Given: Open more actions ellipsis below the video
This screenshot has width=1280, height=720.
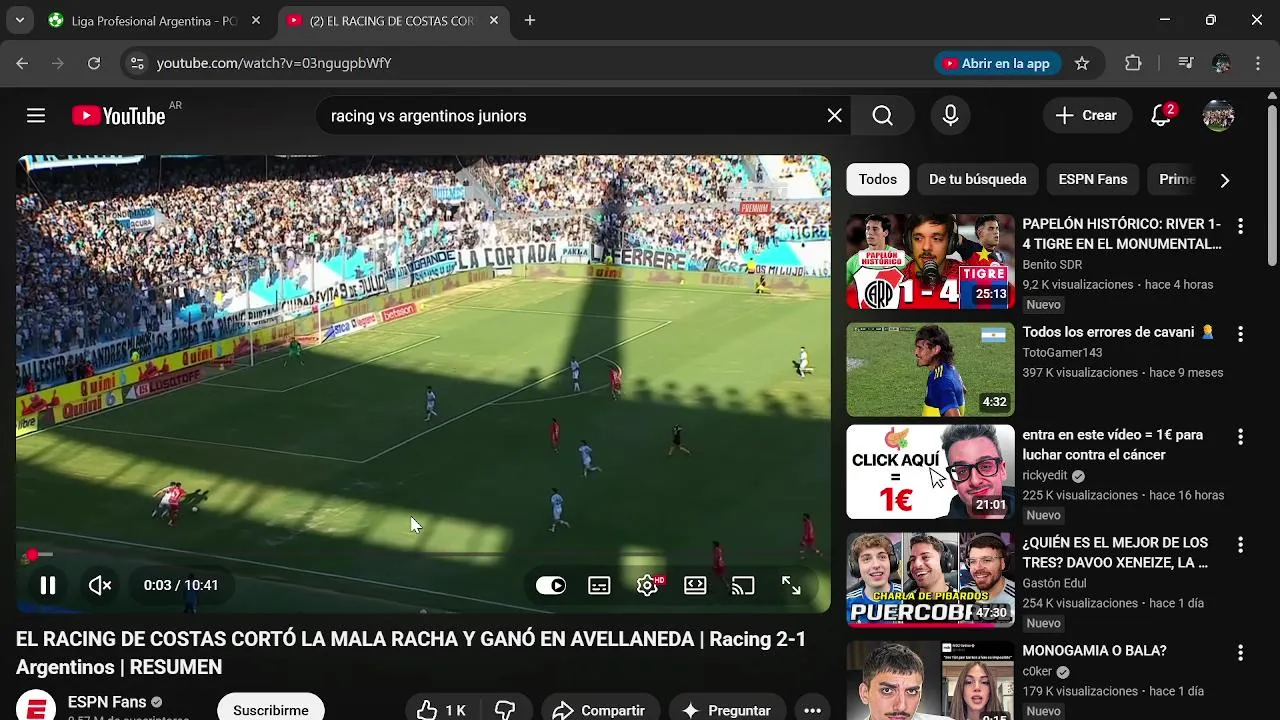Looking at the screenshot, I should (x=812, y=711).
